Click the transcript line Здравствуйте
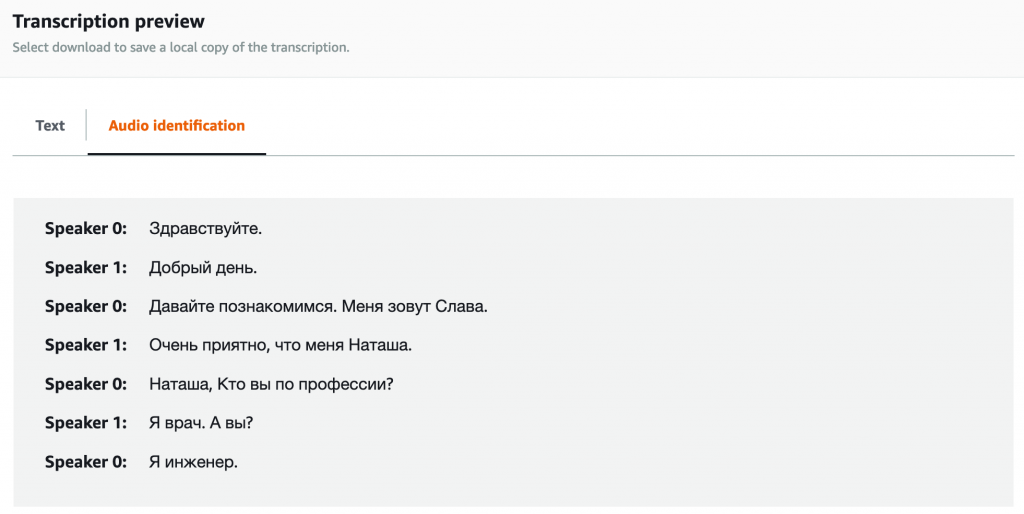Viewport: 1024px width, 514px height. coord(205,229)
